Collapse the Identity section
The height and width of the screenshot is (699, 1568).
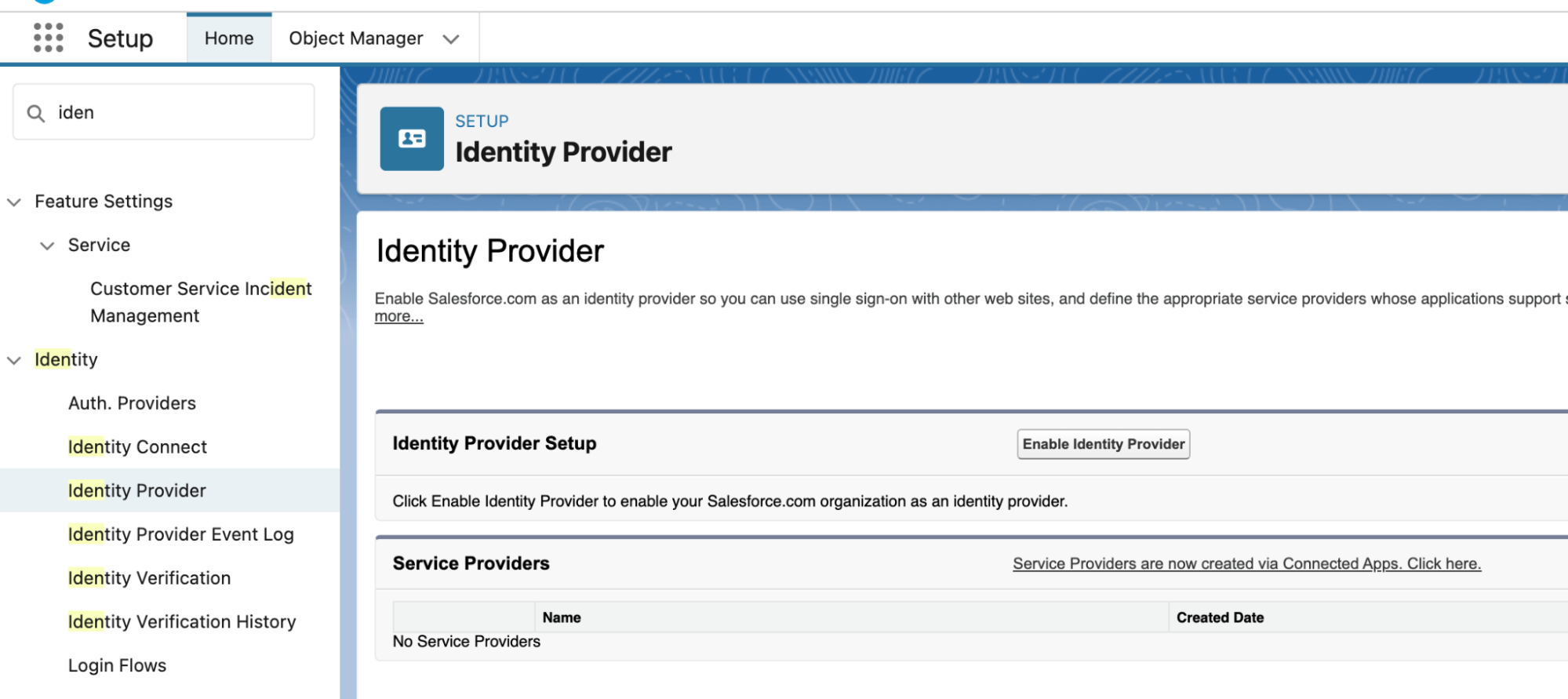pyautogui.click(x=13, y=359)
